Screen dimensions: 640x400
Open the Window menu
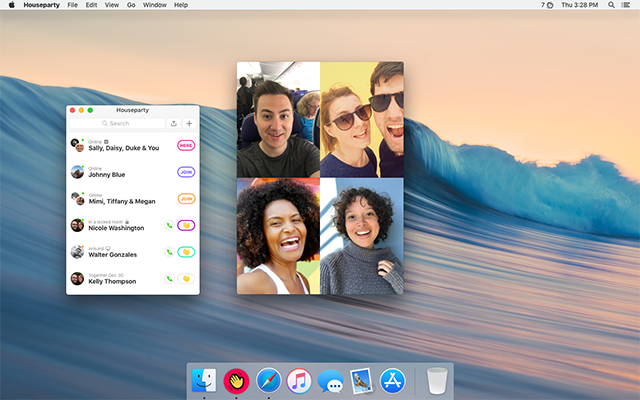point(154,5)
